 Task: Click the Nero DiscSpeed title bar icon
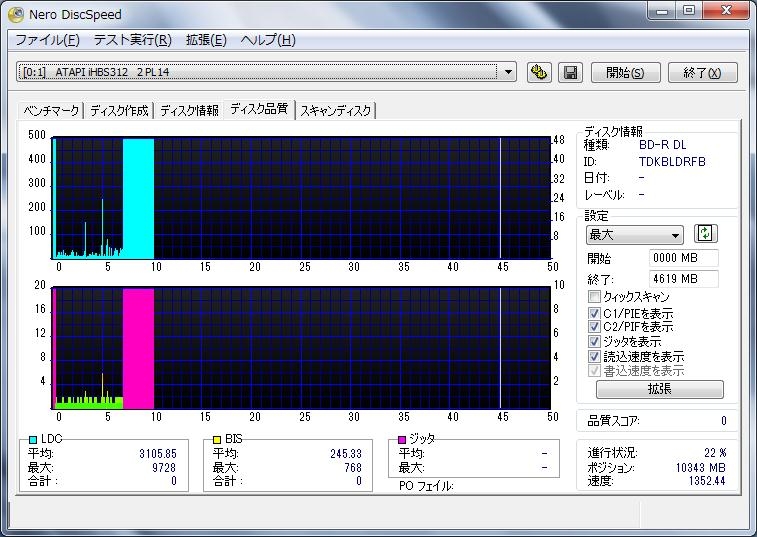tap(15, 14)
